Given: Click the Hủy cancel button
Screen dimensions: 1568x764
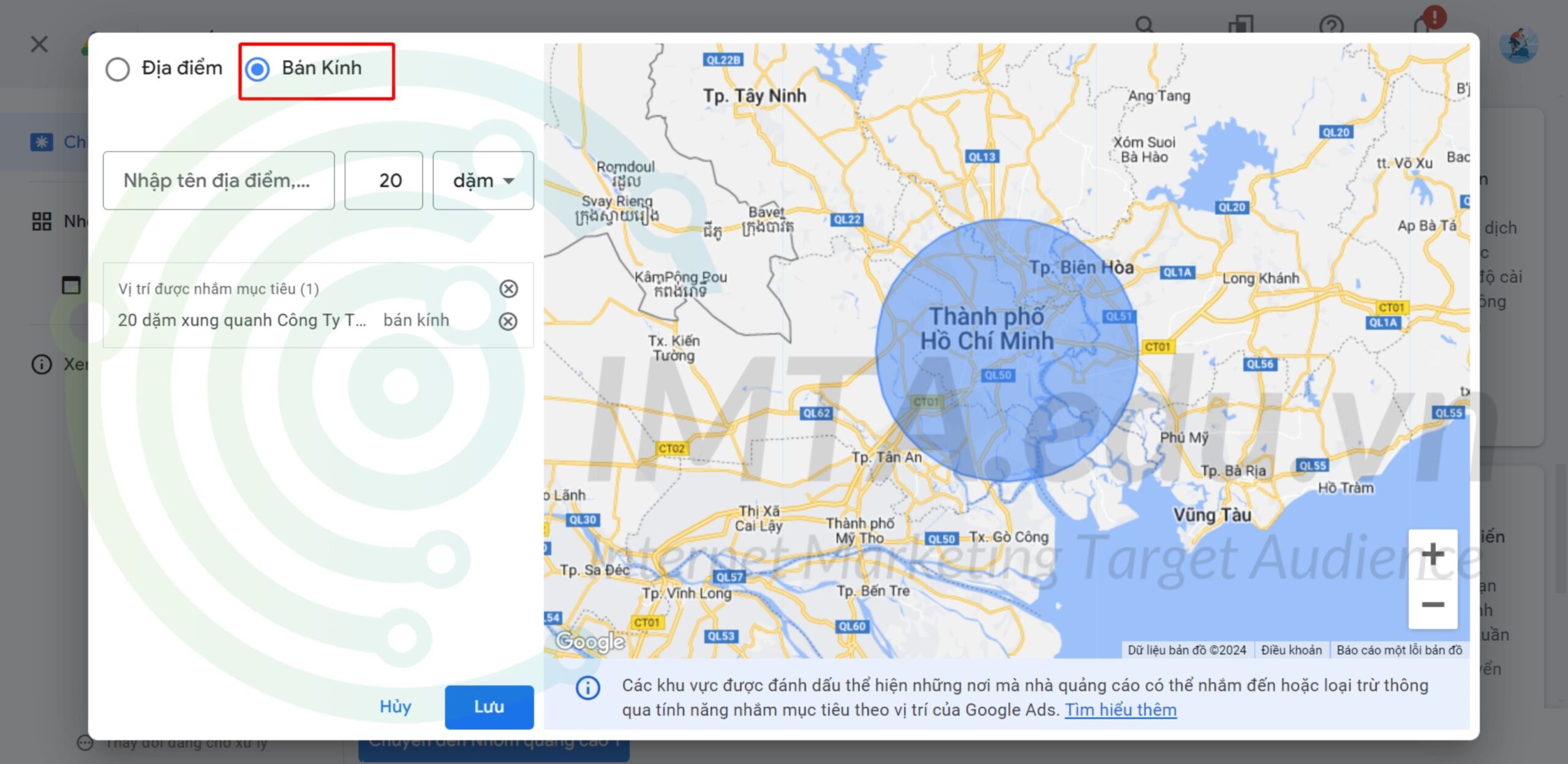Looking at the screenshot, I should 395,706.
